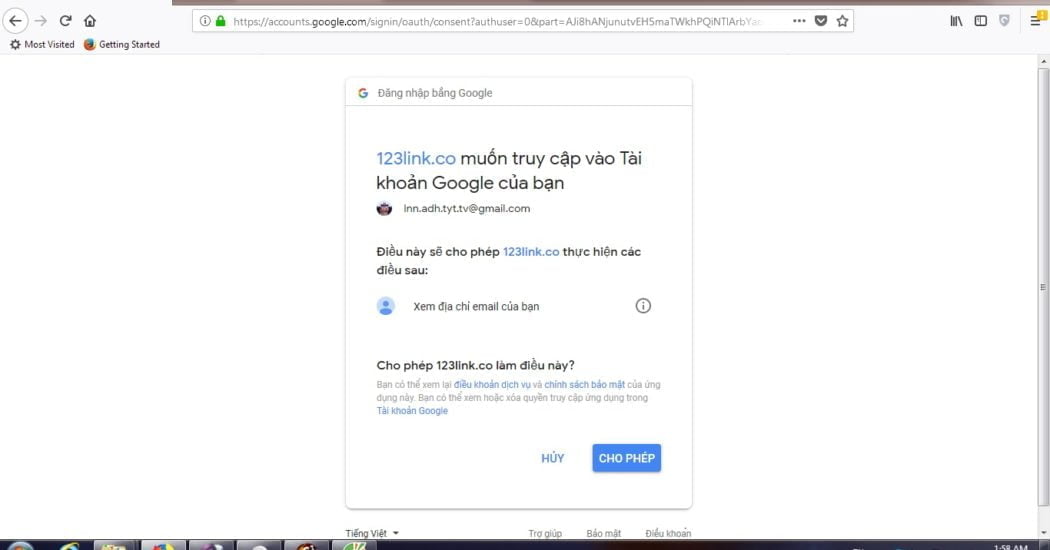This screenshot has width=1050, height=550.
Task: Click the shield extension icon
Action: coord(1004,21)
